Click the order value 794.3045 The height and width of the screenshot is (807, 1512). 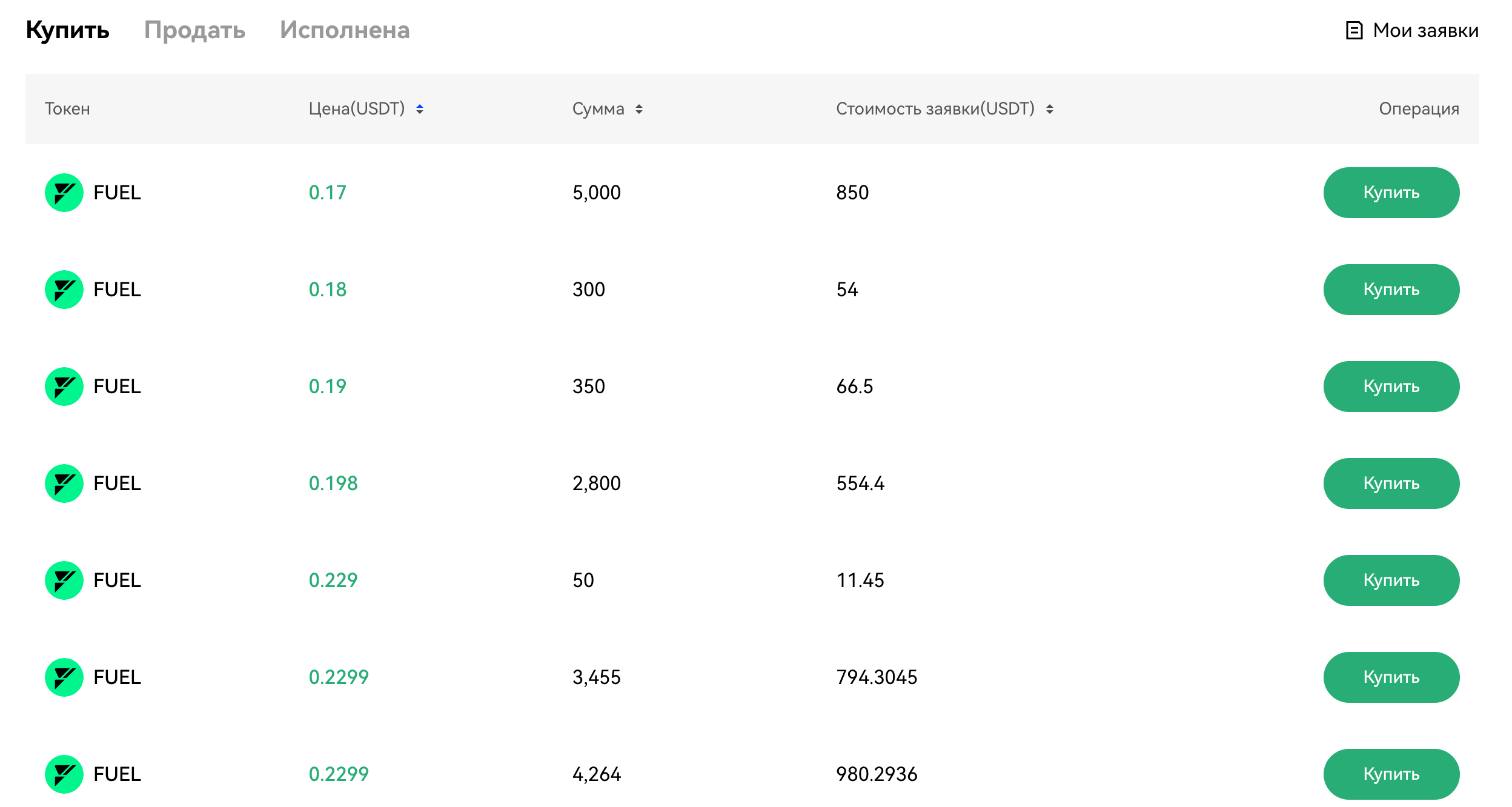point(877,677)
